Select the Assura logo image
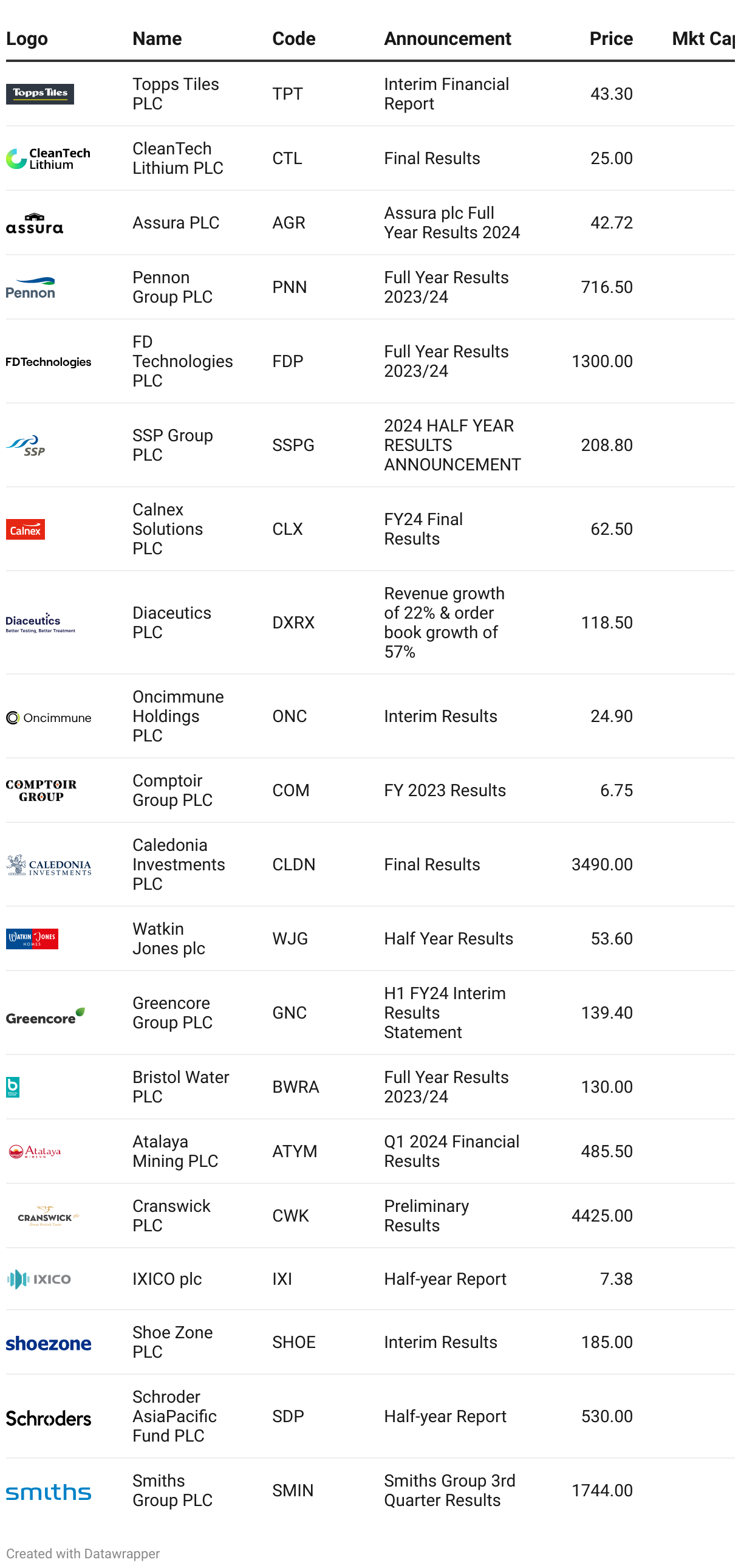This screenshot has width=741, height=1568. (x=35, y=224)
